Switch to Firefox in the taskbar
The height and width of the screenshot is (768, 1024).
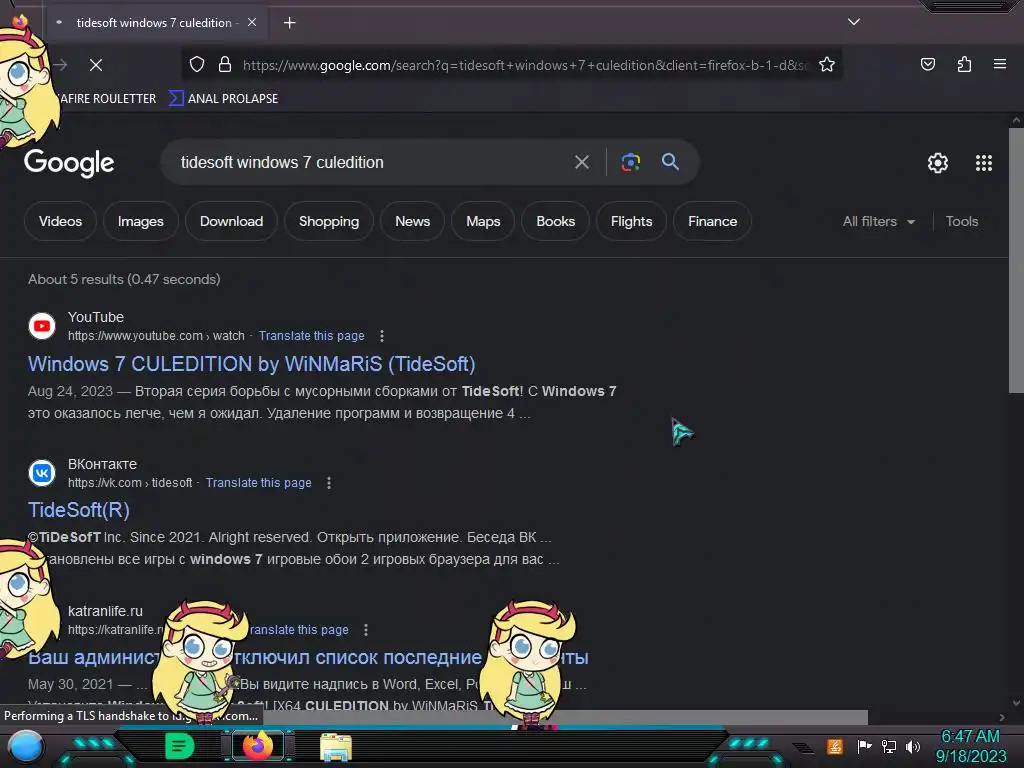point(258,746)
